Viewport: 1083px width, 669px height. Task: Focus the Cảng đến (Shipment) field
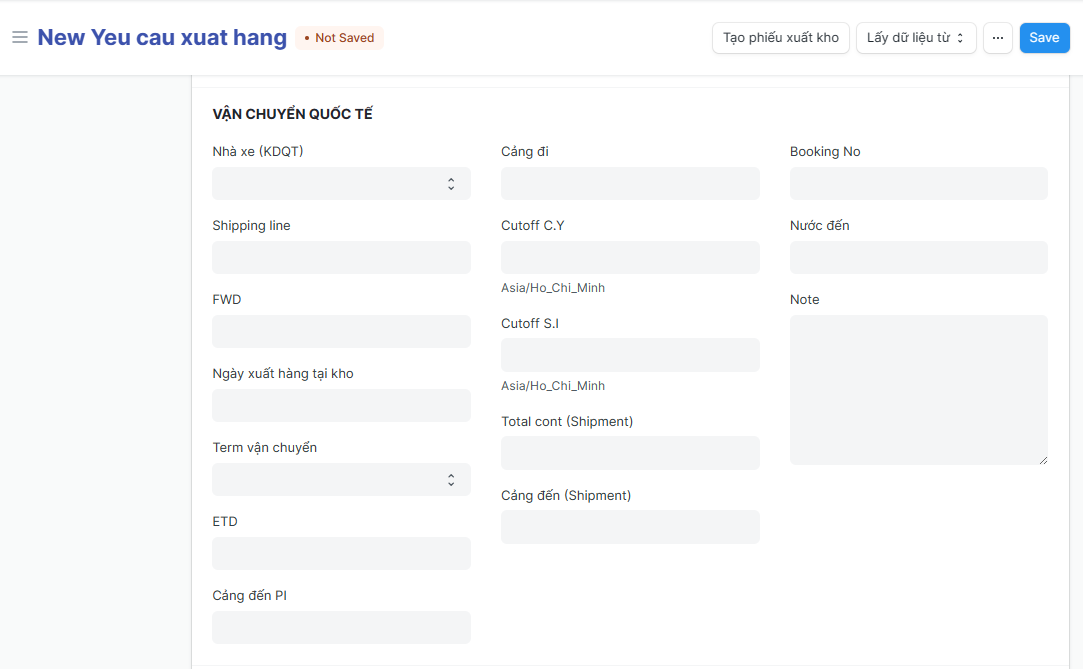click(x=630, y=528)
